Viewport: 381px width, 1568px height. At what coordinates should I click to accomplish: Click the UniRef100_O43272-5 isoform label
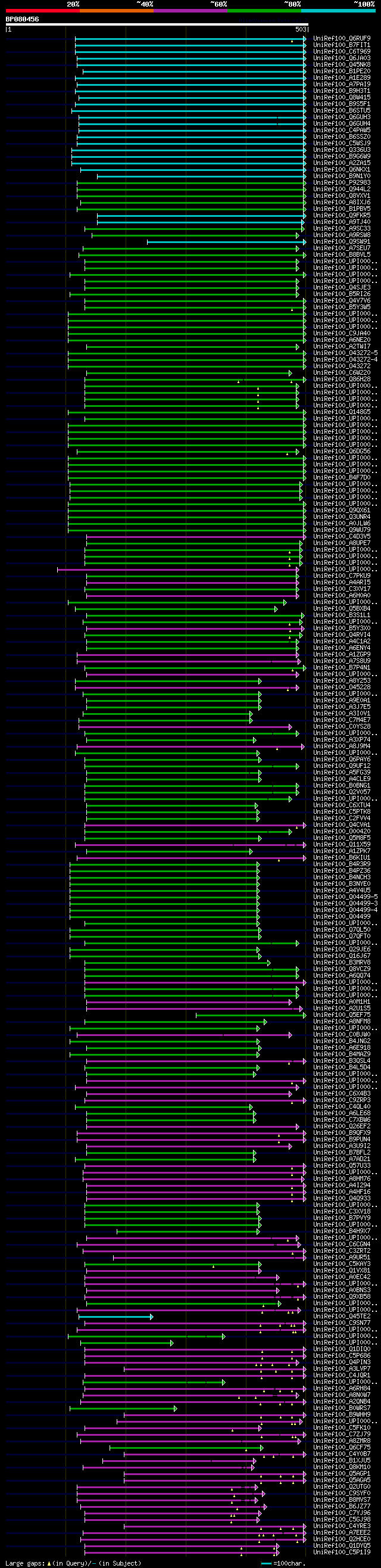[346, 353]
